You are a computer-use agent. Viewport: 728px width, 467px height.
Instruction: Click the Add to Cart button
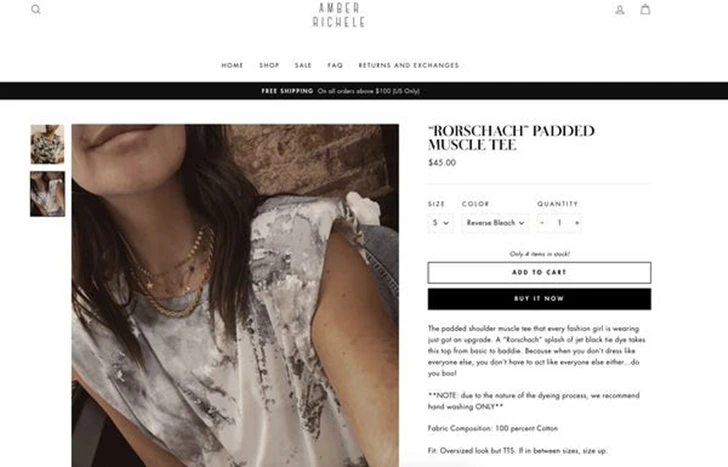click(x=539, y=272)
